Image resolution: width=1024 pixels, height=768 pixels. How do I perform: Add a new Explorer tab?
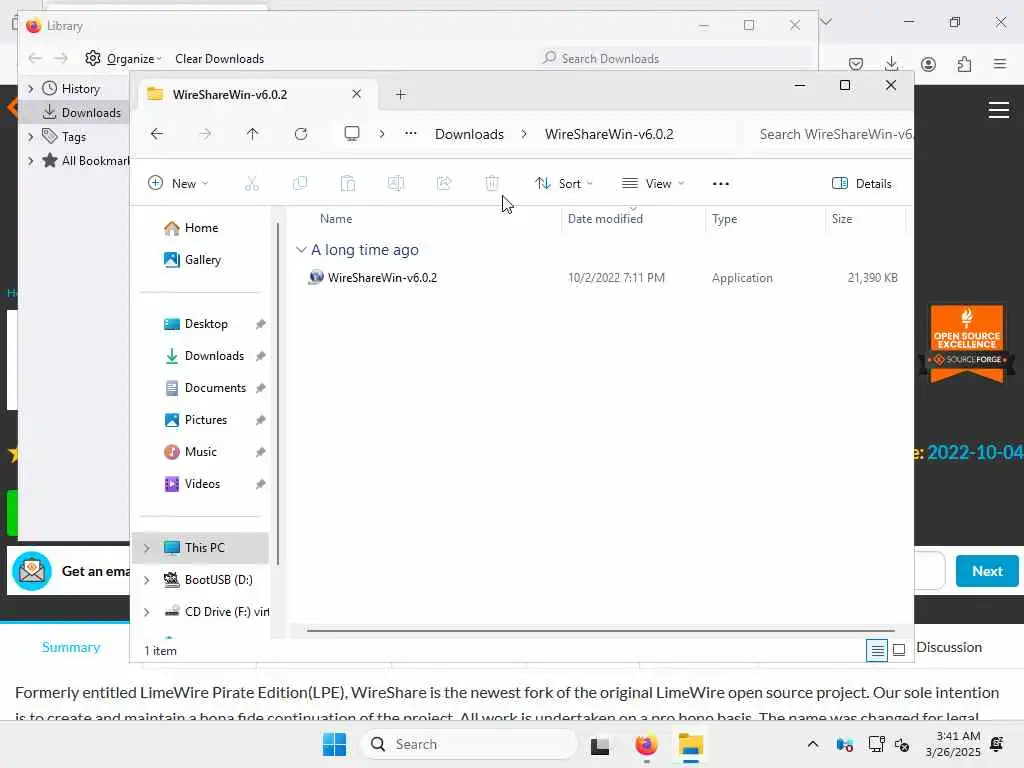click(x=401, y=95)
